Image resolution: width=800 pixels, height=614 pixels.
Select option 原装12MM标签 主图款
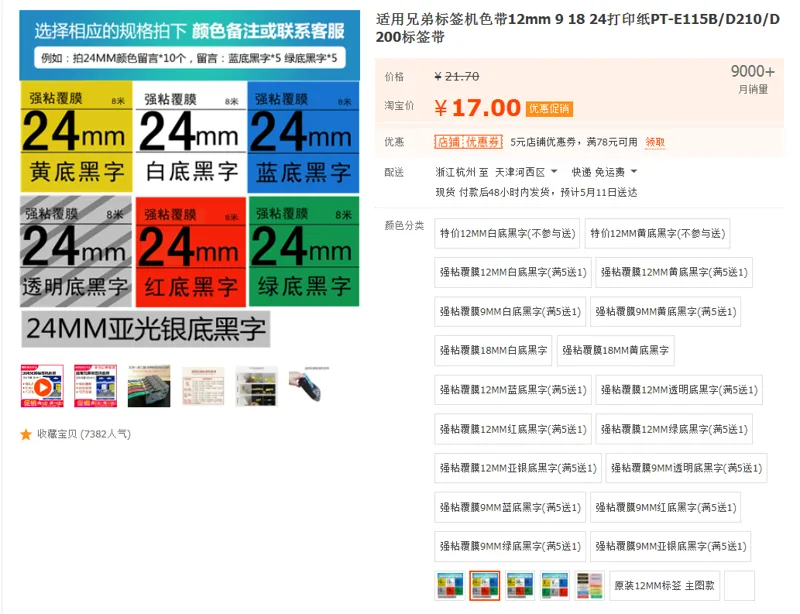[665, 585]
